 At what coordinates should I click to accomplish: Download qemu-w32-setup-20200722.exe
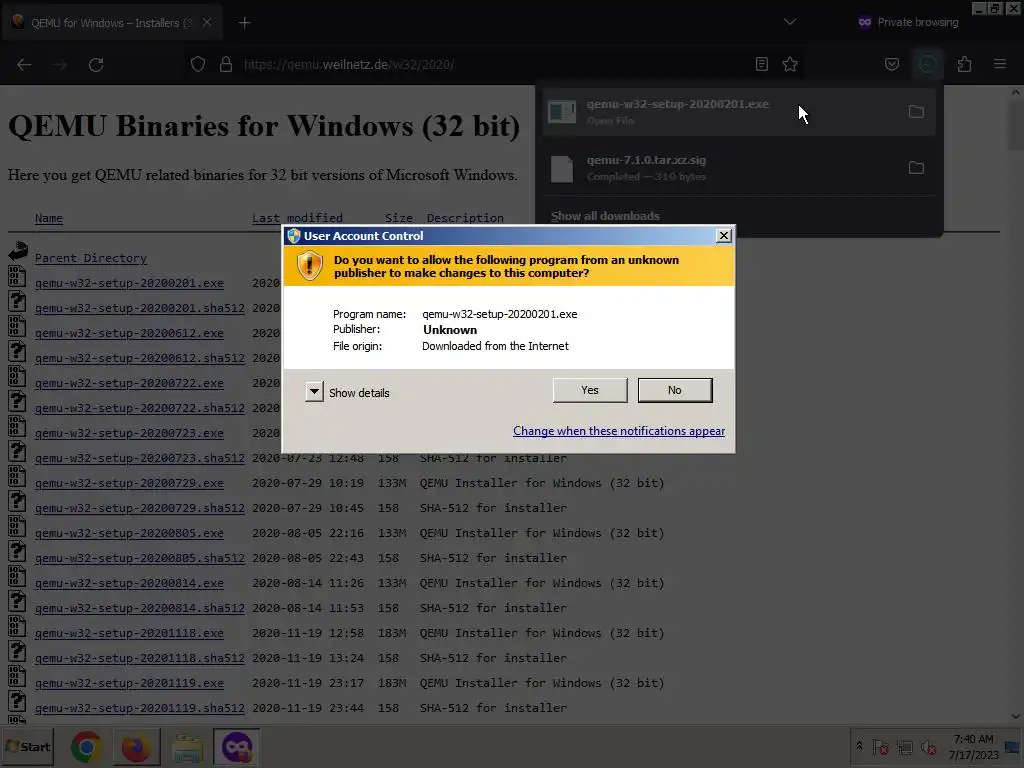129,383
